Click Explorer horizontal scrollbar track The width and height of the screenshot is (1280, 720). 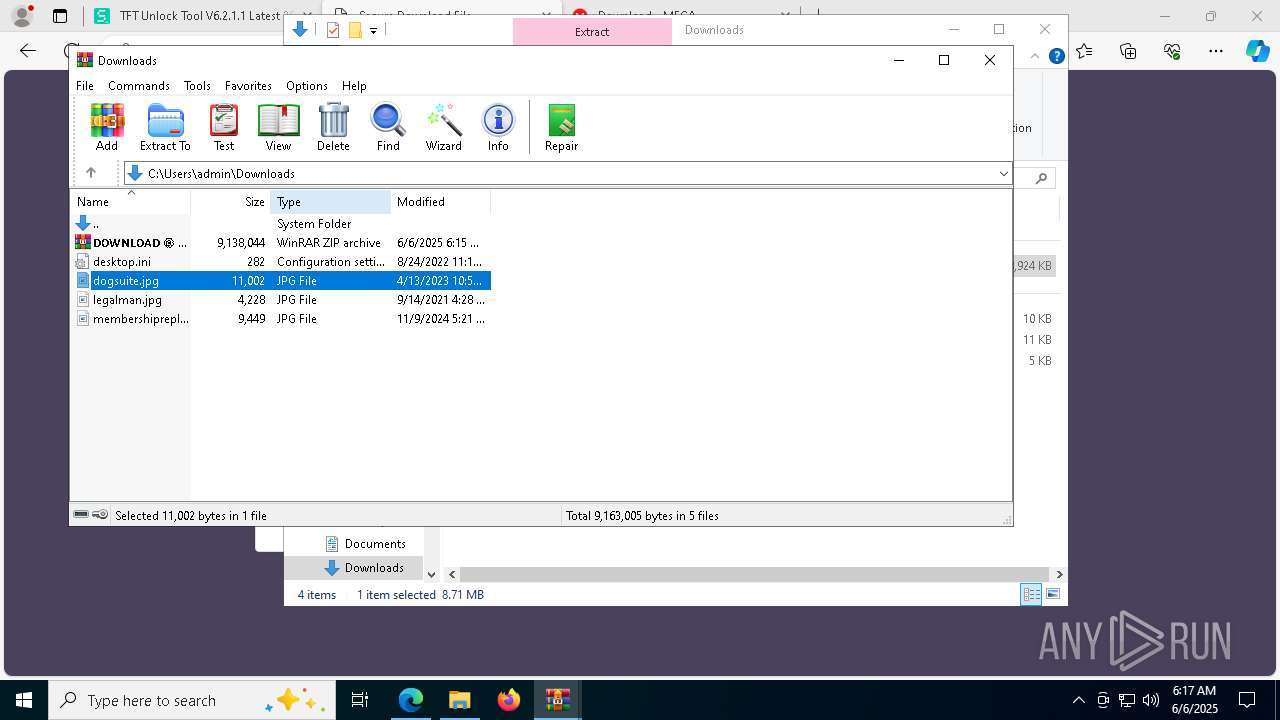[x=754, y=574]
